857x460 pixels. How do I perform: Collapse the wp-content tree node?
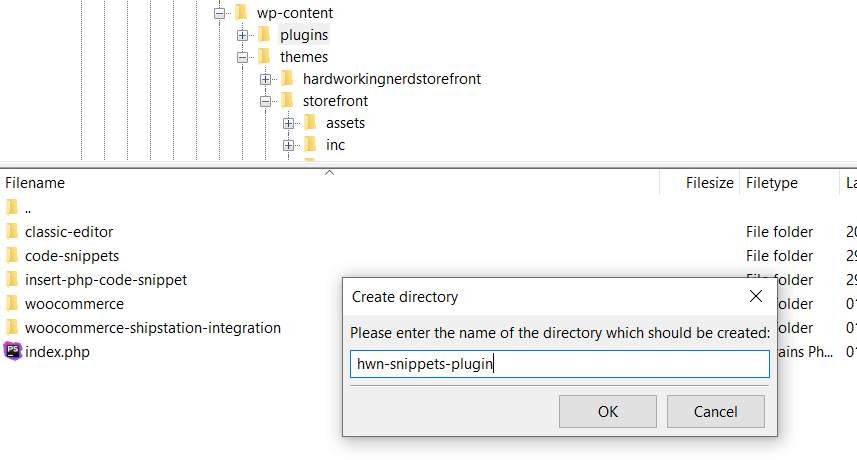[x=219, y=13]
